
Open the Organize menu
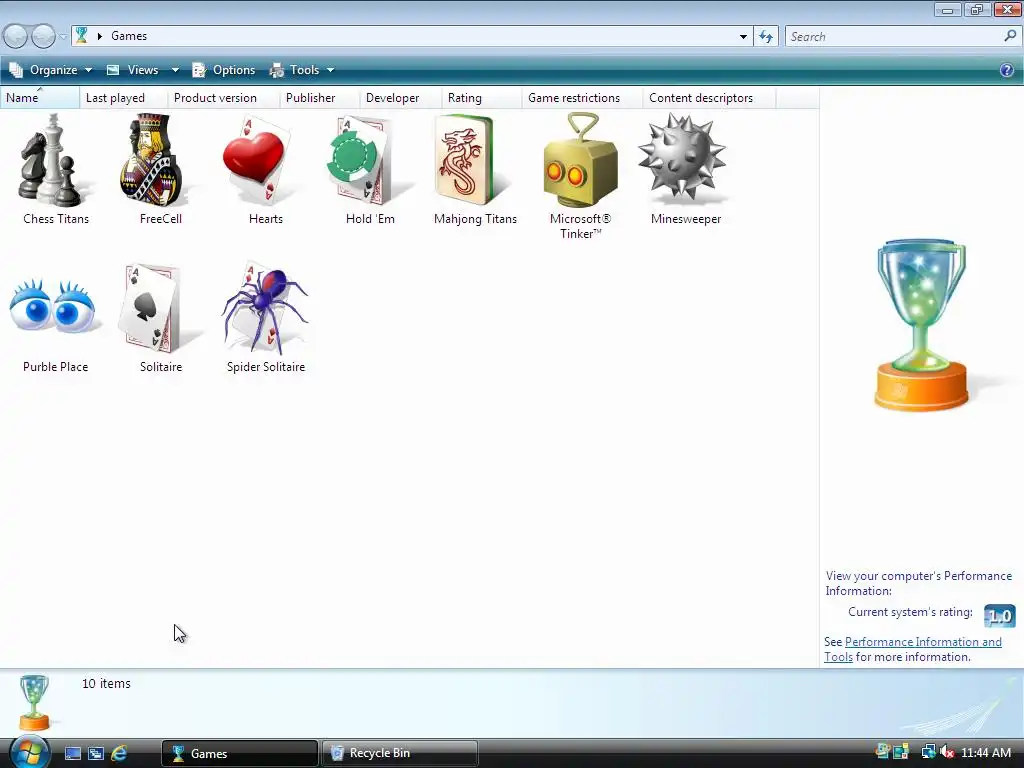point(50,70)
